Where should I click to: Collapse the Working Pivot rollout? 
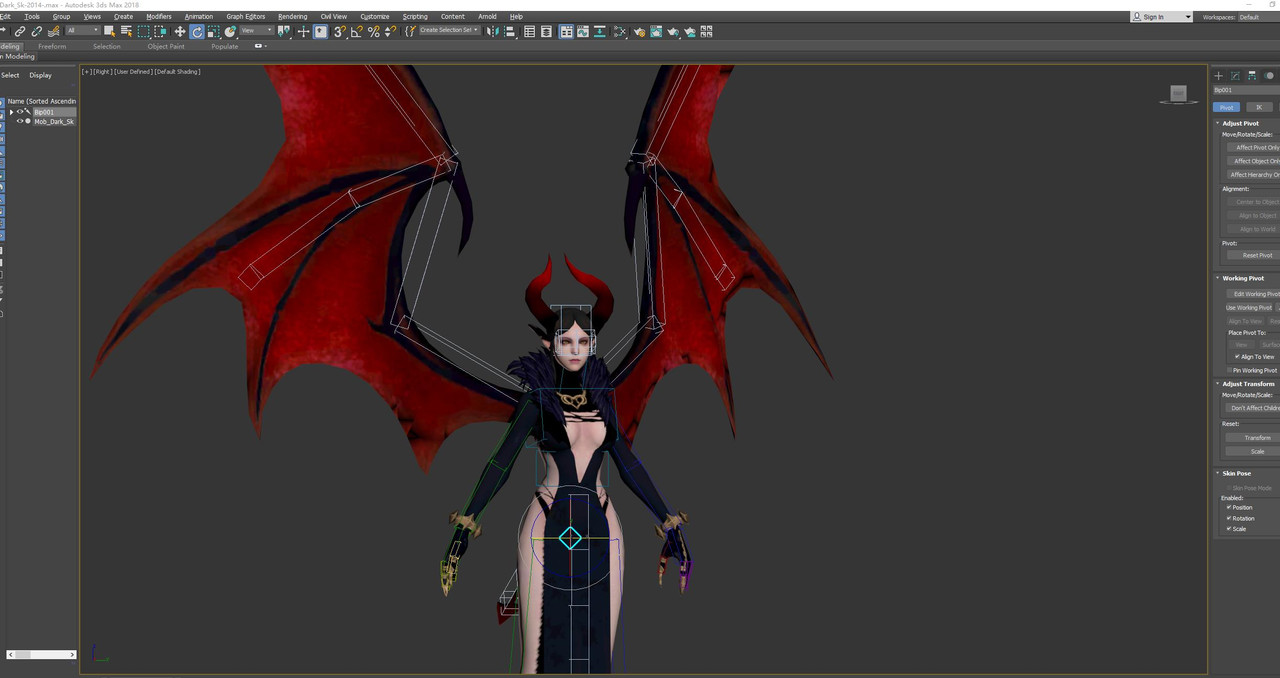pos(1243,278)
